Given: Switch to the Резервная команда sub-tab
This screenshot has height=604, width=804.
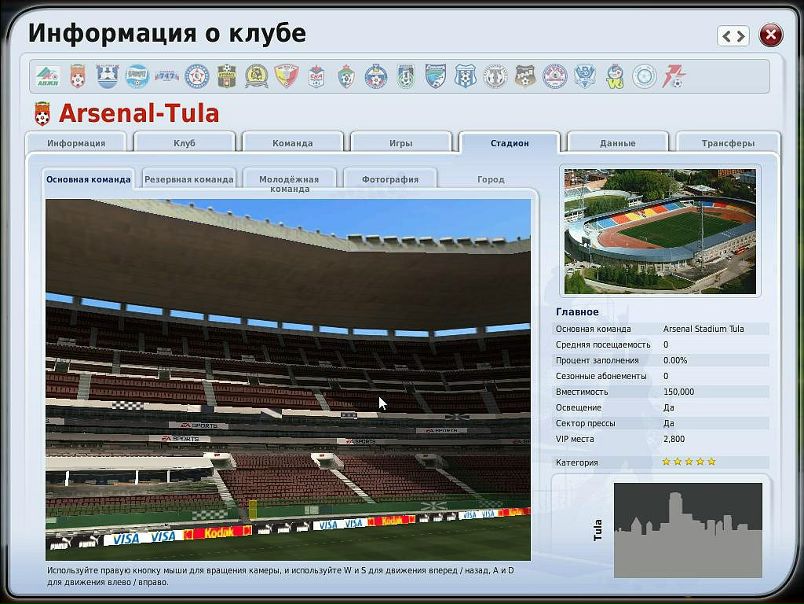Looking at the screenshot, I should click(x=189, y=180).
